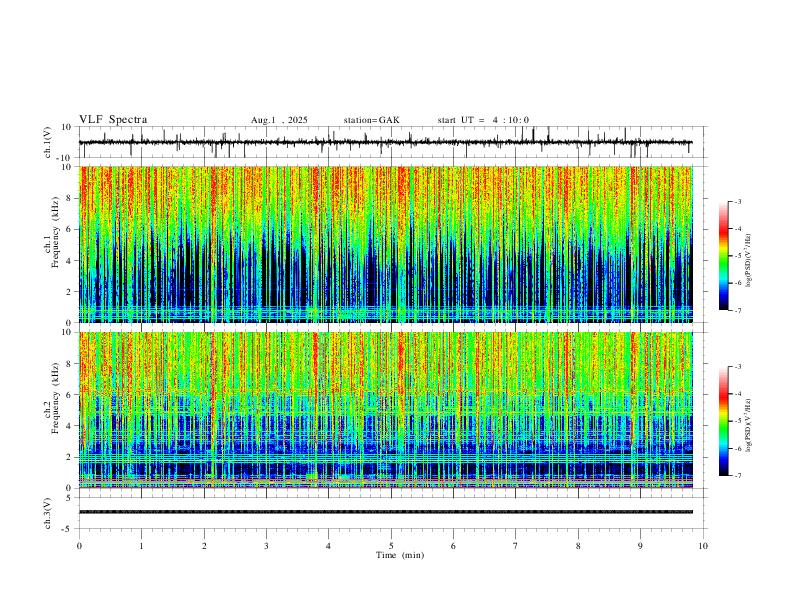Click the lower 'log(PSD) (V²/Hz)' colorbar label
Screen dimensions: 792x612
748,426
